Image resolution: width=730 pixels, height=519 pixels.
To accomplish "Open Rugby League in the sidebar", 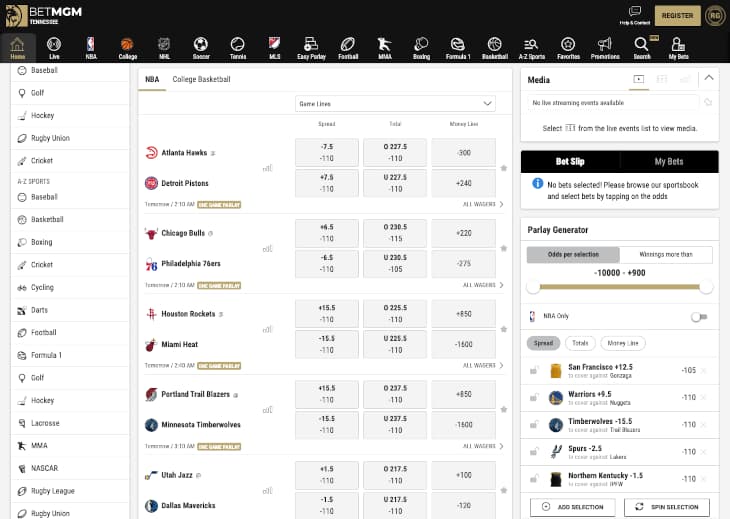I will [x=70, y=491].
